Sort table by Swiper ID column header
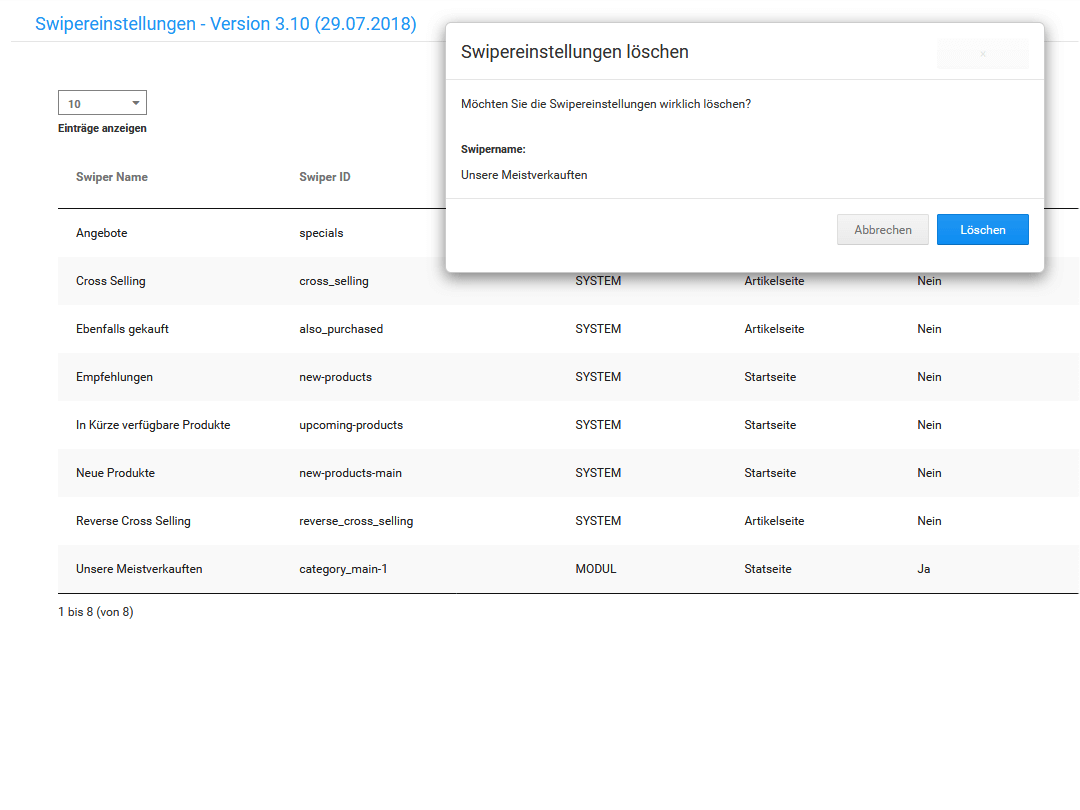The height and width of the screenshot is (810, 1080). point(325,177)
